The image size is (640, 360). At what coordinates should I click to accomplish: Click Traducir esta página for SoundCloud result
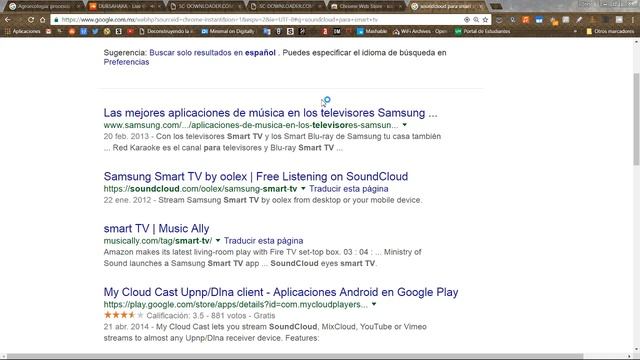(x=349, y=189)
